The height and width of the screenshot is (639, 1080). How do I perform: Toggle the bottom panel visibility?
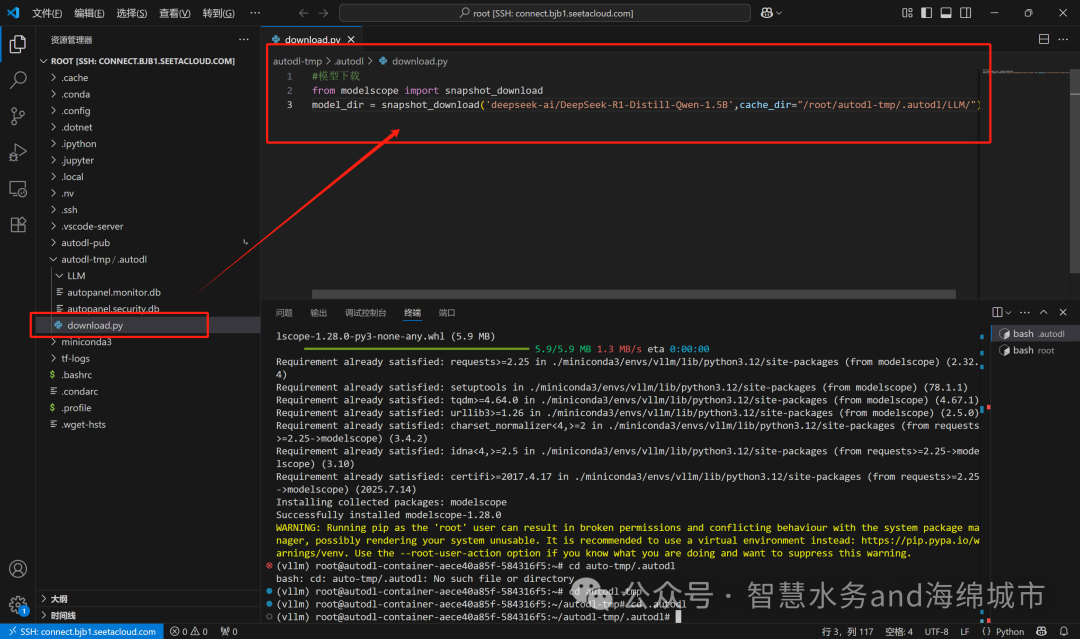946,12
